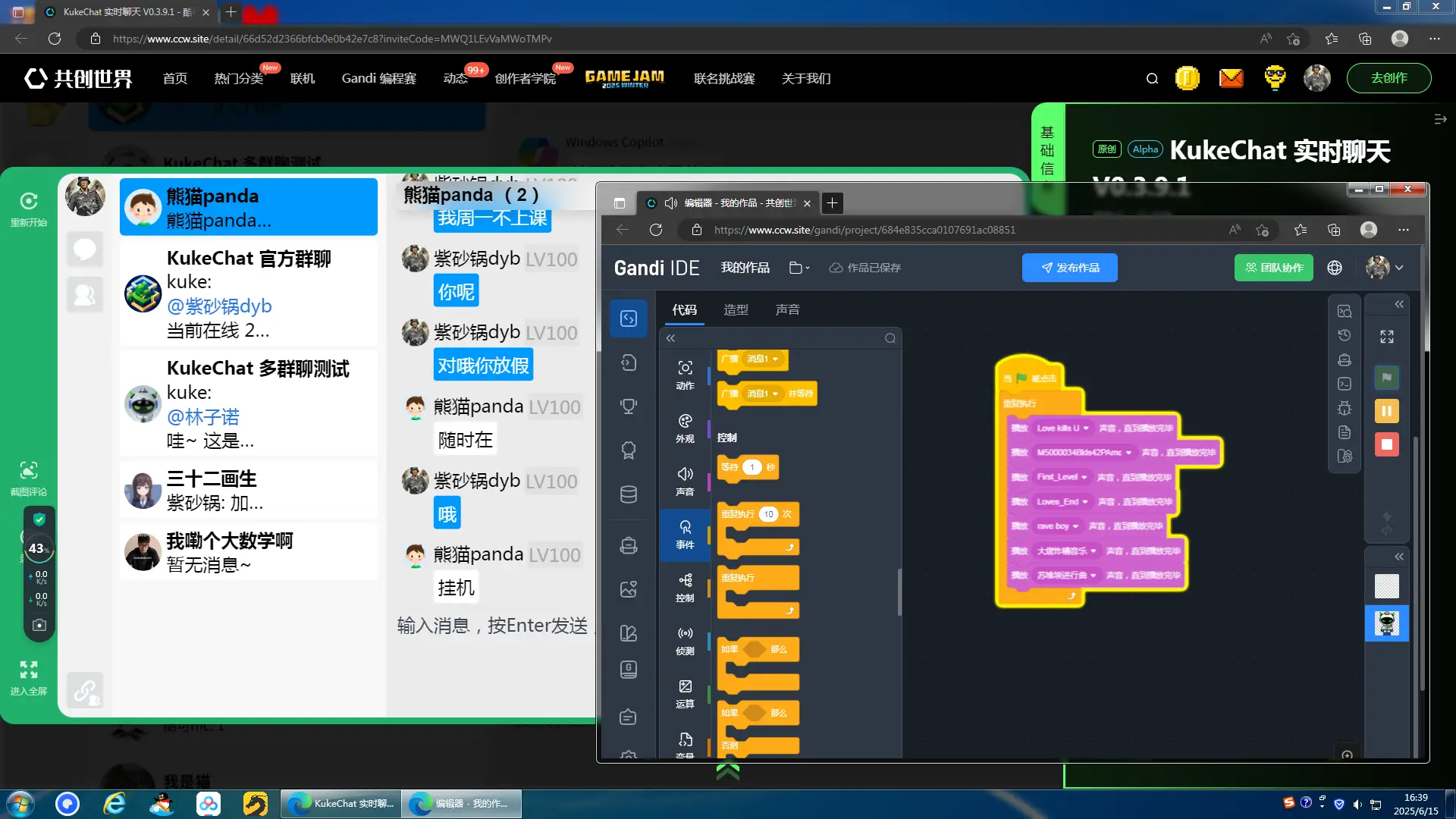Select the 控制 control block category

pos(685,588)
